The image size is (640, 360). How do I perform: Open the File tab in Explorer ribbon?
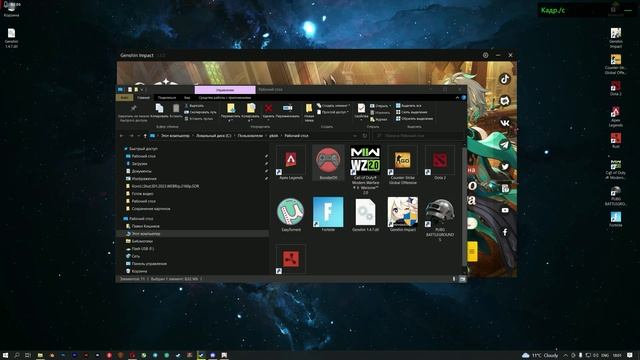tap(124, 98)
